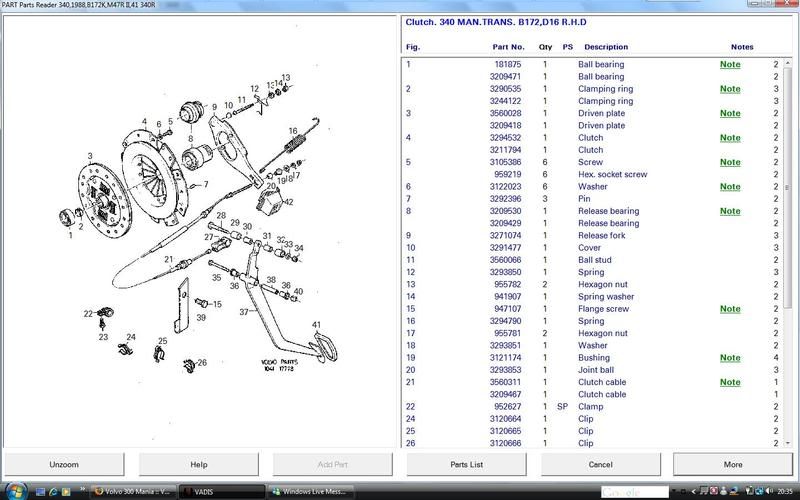Click the Part No. column header
The height and width of the screenshot is (500, 800).
(508, 47)
